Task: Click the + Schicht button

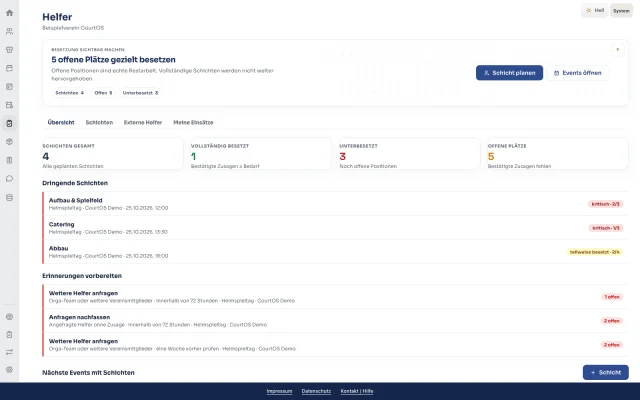Action: 606,372
